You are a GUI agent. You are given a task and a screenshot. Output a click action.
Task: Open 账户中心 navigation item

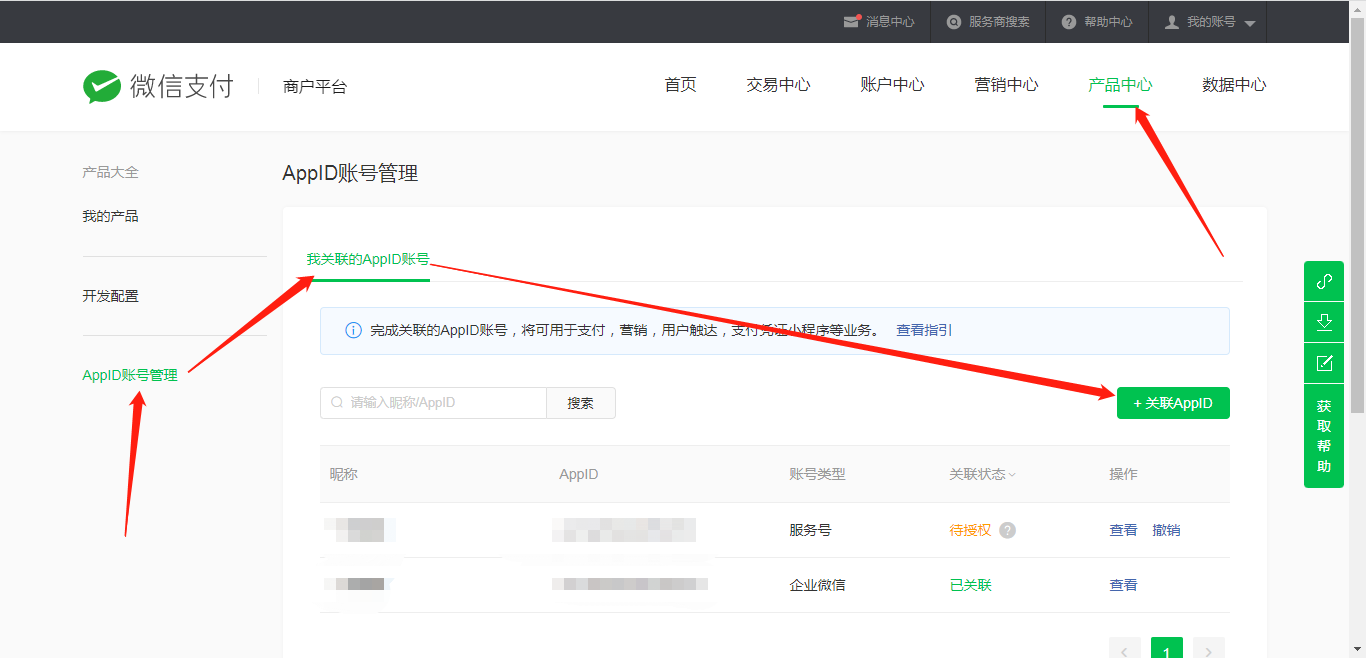[892, 85]
